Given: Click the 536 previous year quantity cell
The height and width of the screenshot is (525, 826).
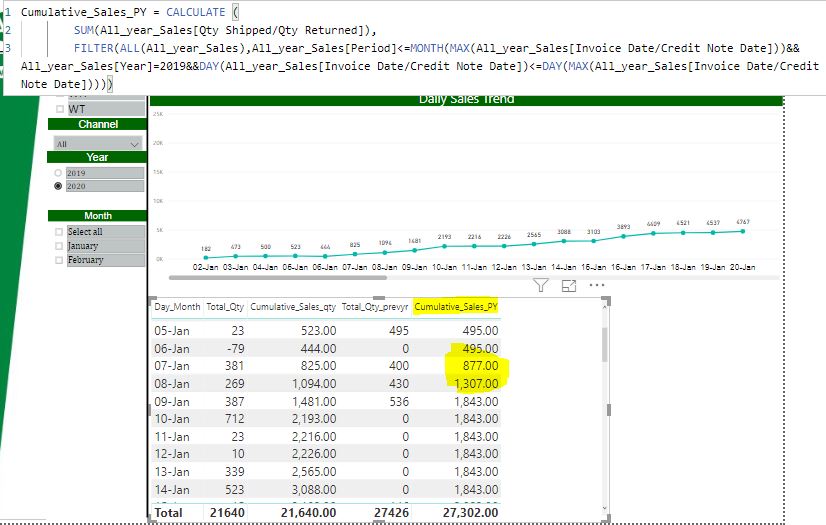Looking at the screenshot, I should tap(399, 401).
